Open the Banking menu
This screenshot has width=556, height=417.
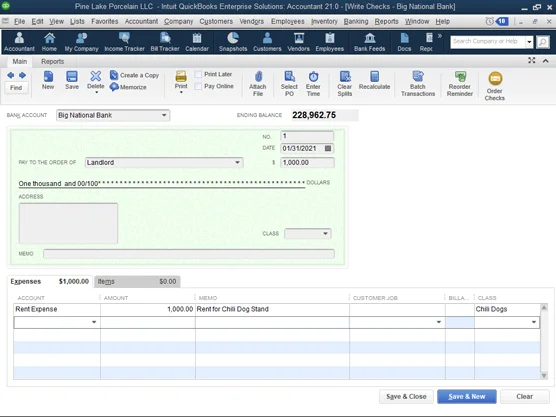[x=356, y=21]
